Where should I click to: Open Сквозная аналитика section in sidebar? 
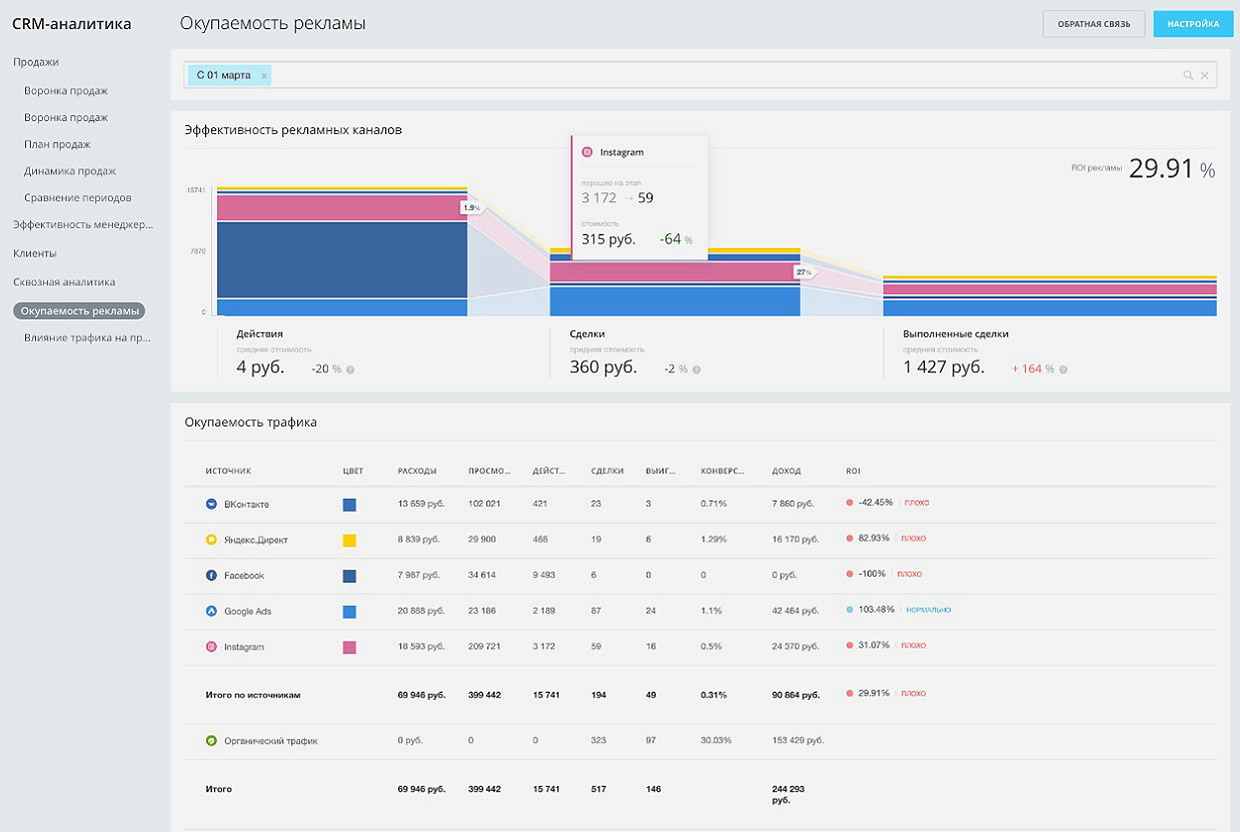pyautogui.click(x=63, y=282)
